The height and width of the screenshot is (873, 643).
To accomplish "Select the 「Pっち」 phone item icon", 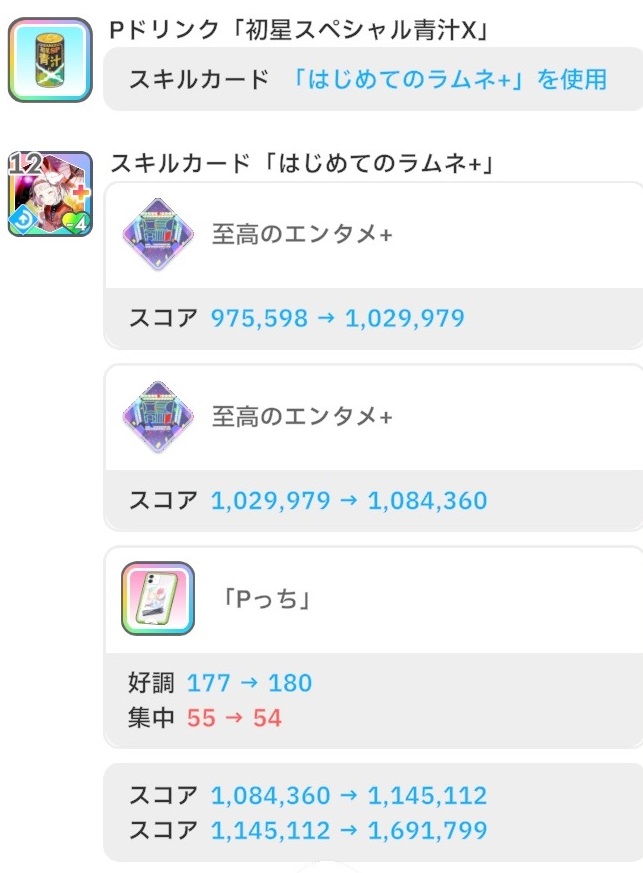I will coord(157,599).
